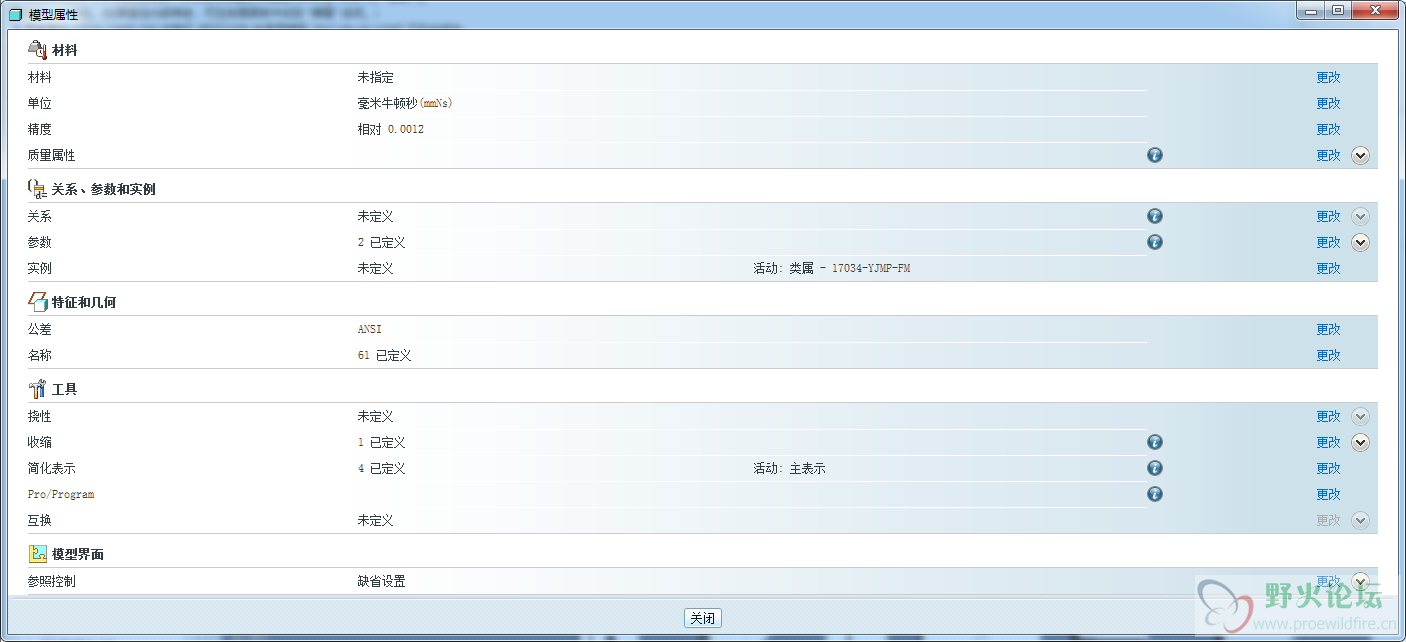Expand the 关系 row chevron
This screenshot has height=642, width=1406.
(1360, 216)
